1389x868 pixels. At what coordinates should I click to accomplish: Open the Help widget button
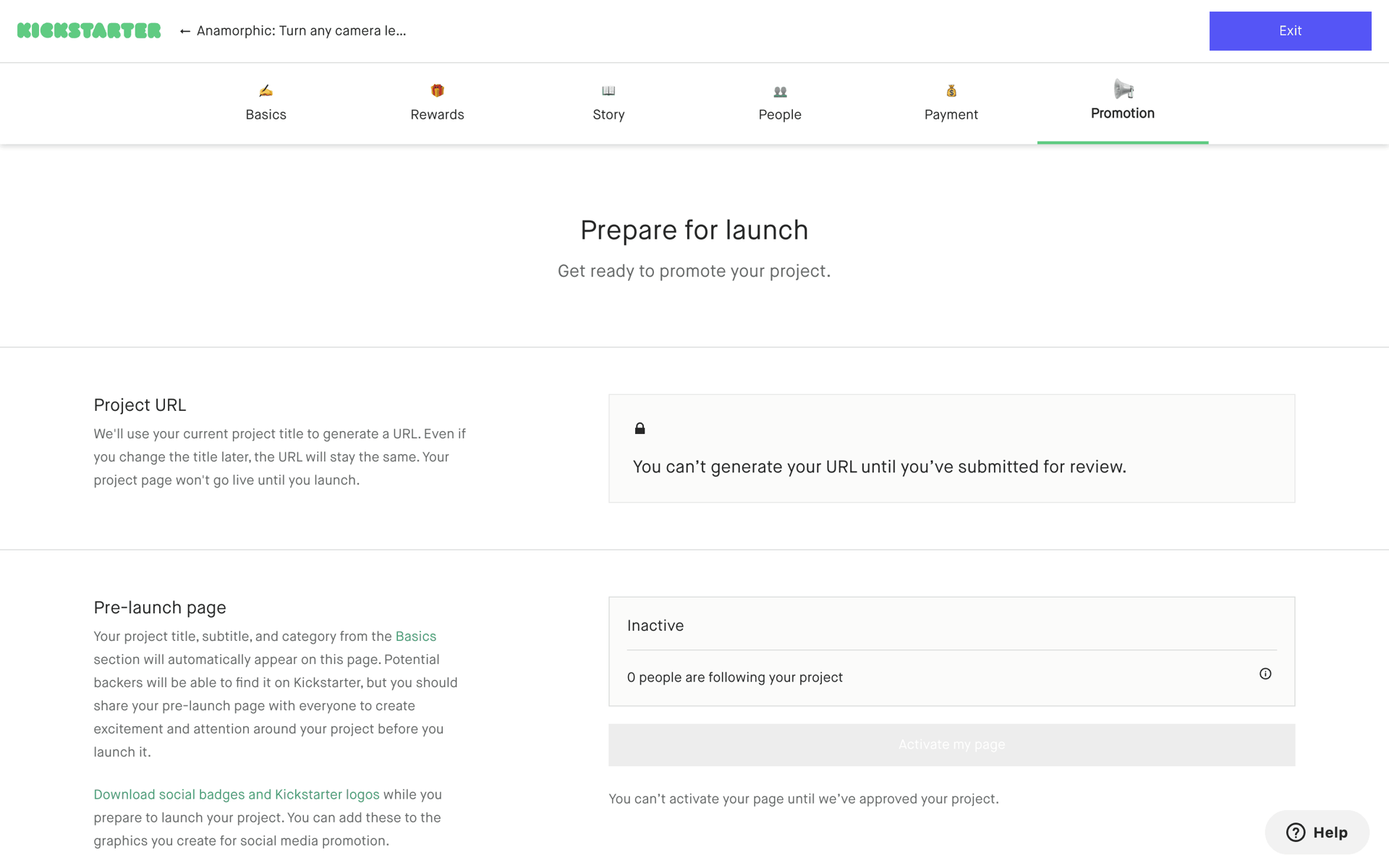[1317, 833]
